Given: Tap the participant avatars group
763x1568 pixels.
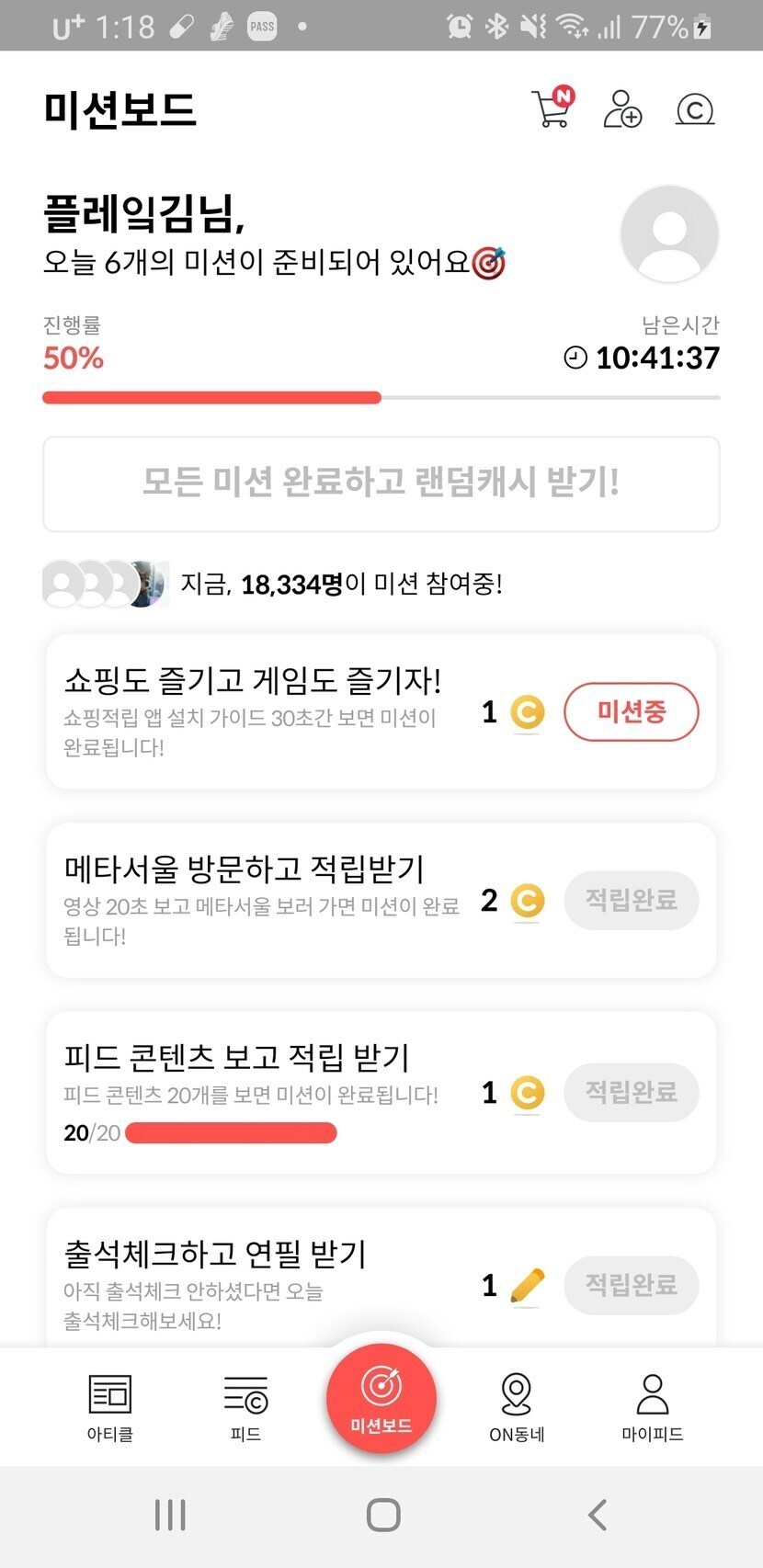Looking at the screenshot, I should click(x=106, y=584).
